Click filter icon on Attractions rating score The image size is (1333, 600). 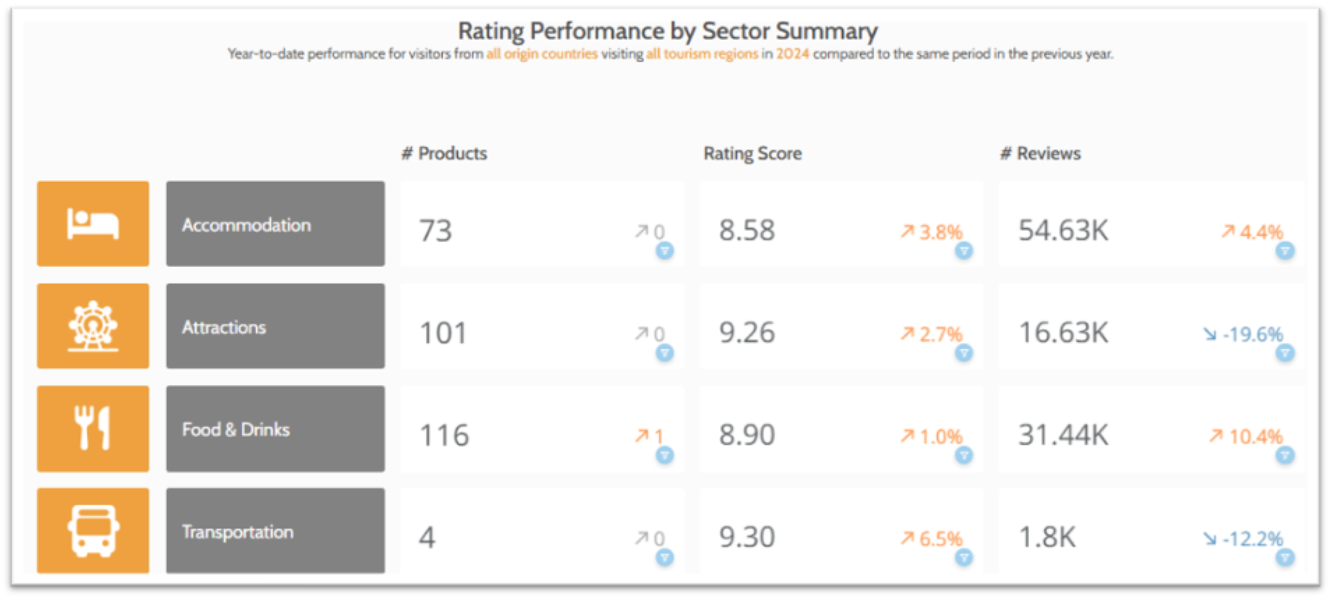[964, 353]
